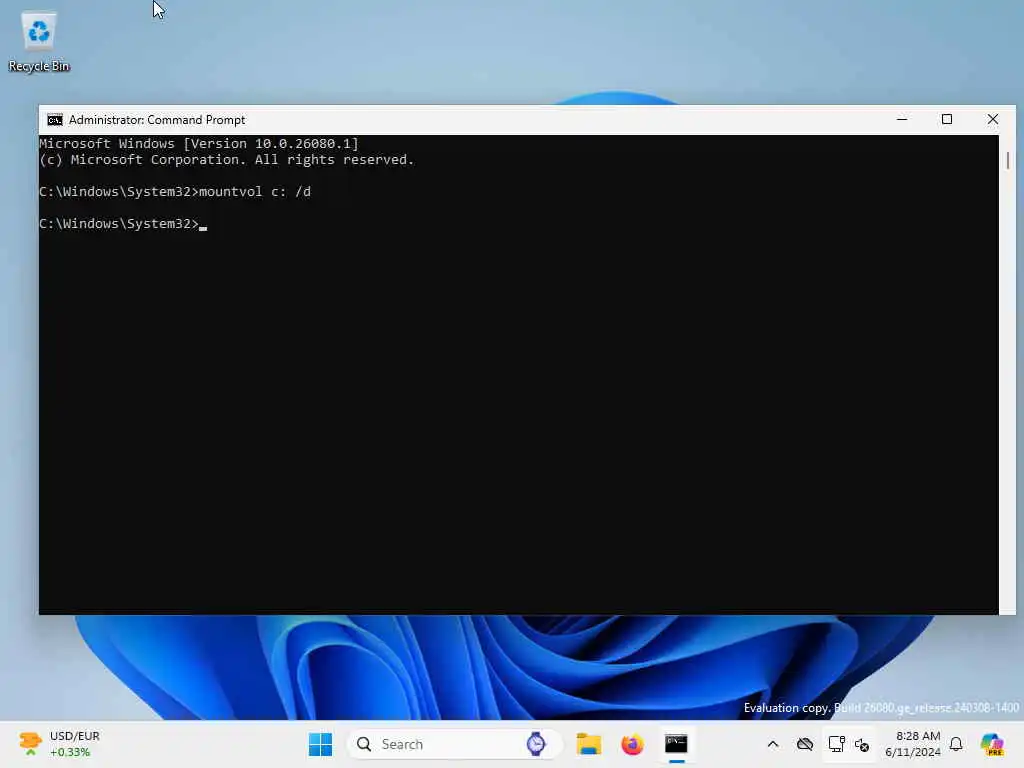Click the Microsoft Corporation copyright line
Image resolution: width=1024 pixels, height=768 pixels.
(227, 159)
